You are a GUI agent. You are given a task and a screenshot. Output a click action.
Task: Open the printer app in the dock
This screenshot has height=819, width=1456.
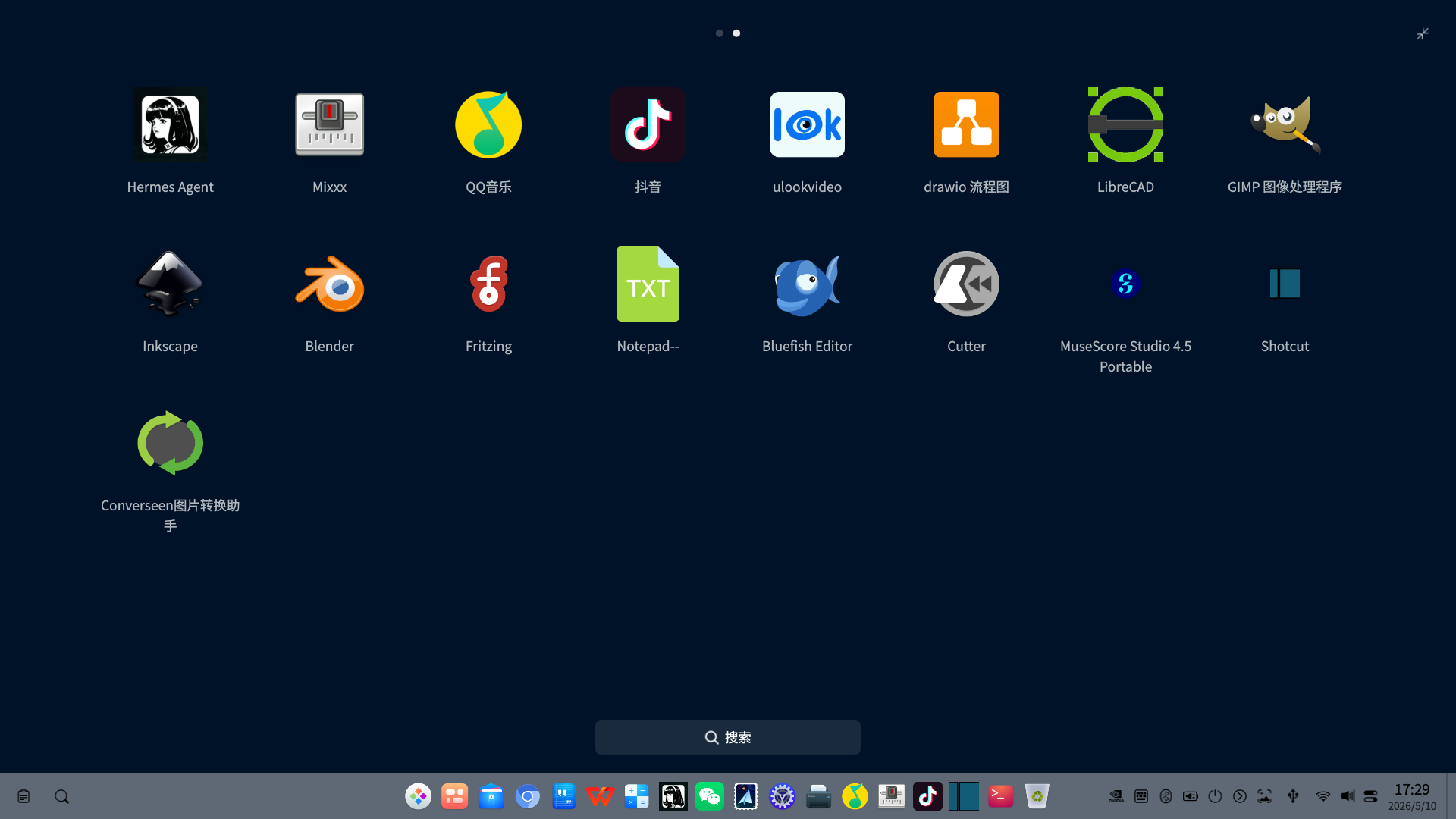(x=819, y=796)
